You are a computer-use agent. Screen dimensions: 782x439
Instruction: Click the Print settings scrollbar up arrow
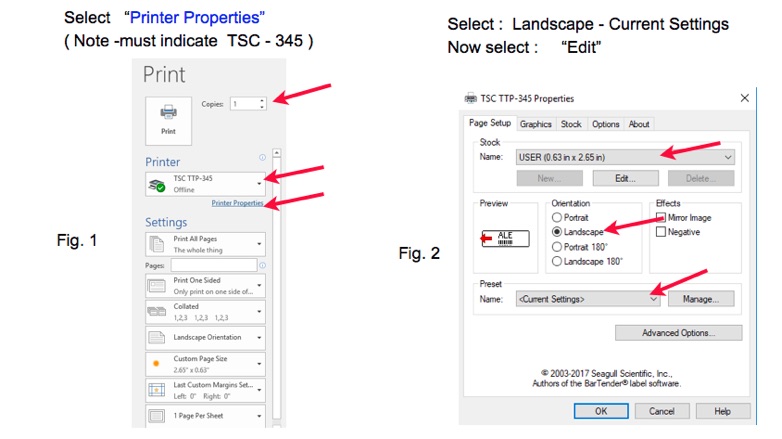277,153
